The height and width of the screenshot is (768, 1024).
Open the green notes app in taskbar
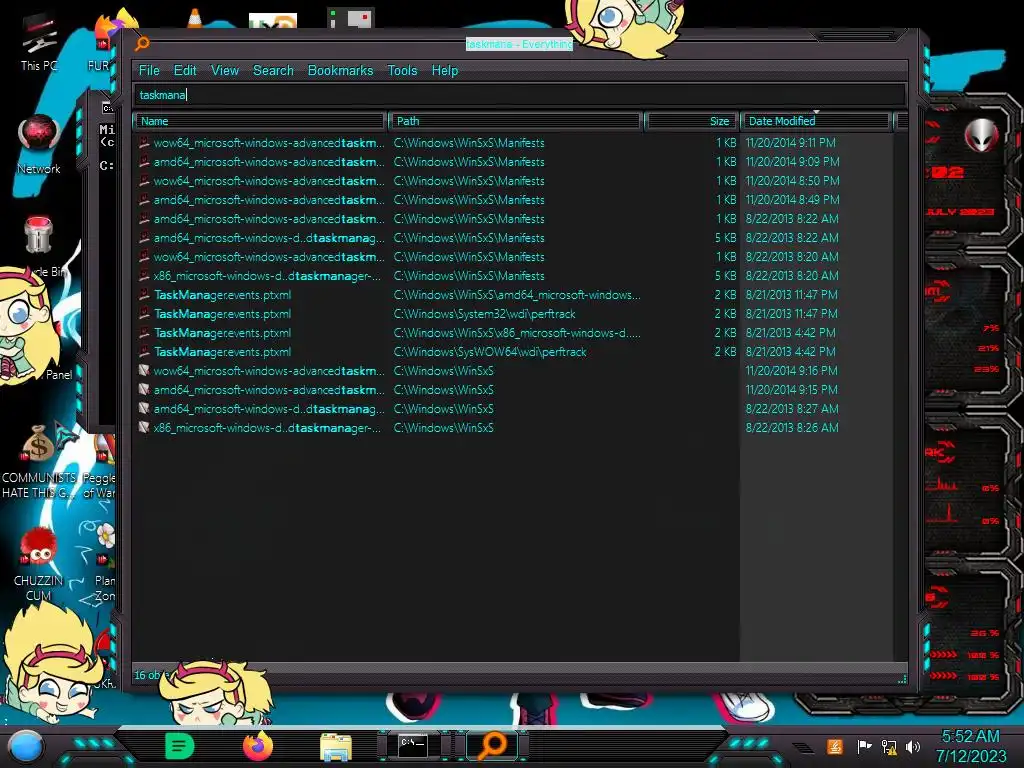[180, 746]
